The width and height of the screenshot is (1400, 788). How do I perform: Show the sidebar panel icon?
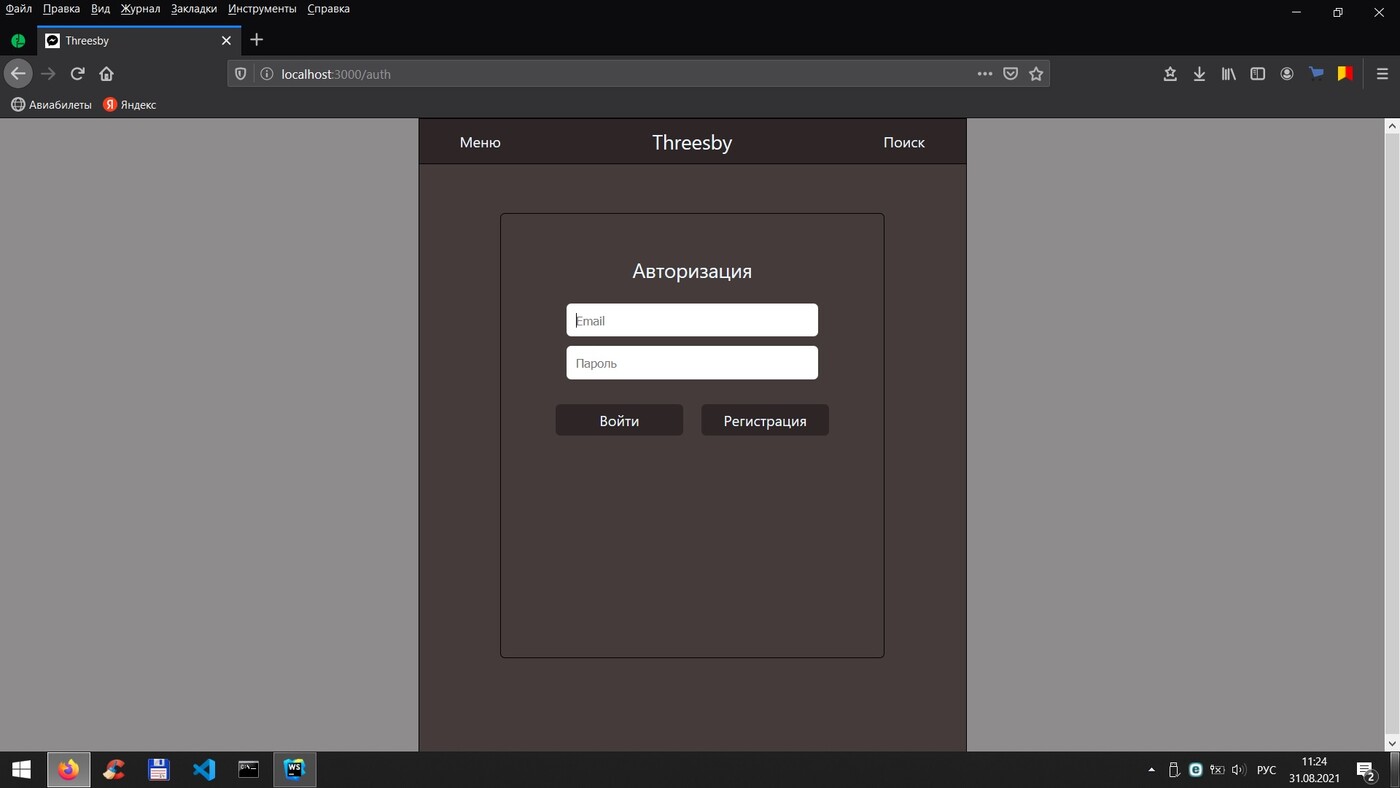pyautogui.click(x=1258, y=74)
